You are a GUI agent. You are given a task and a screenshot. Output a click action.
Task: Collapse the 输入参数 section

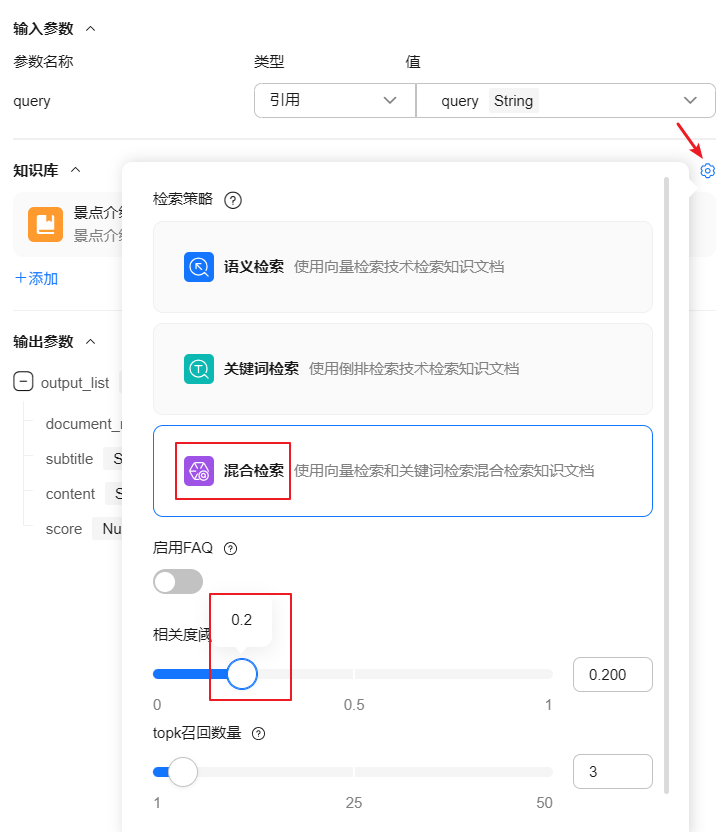[91, 29]
